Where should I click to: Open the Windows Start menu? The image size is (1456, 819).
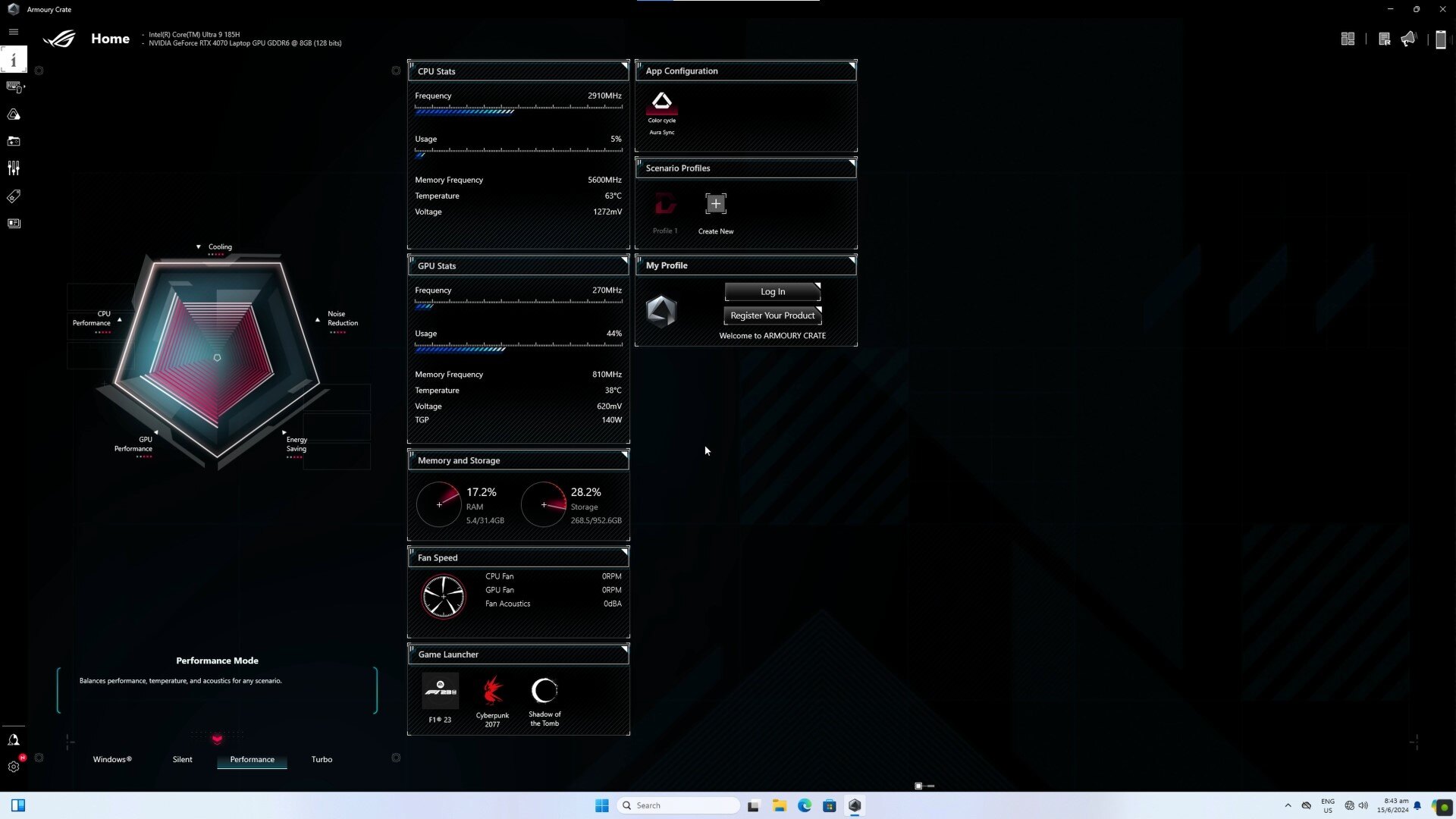pyautogui.click(x=602, y=805)
